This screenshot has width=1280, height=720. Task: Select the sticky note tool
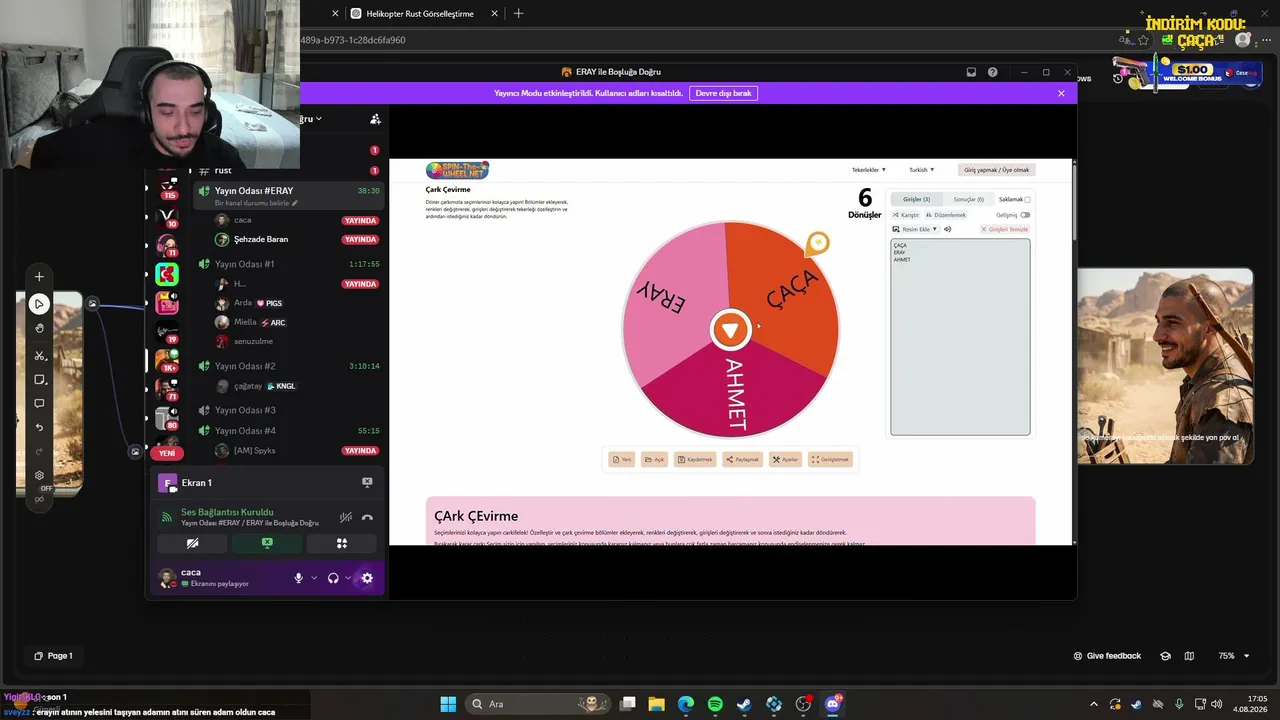tap(39, 380)
